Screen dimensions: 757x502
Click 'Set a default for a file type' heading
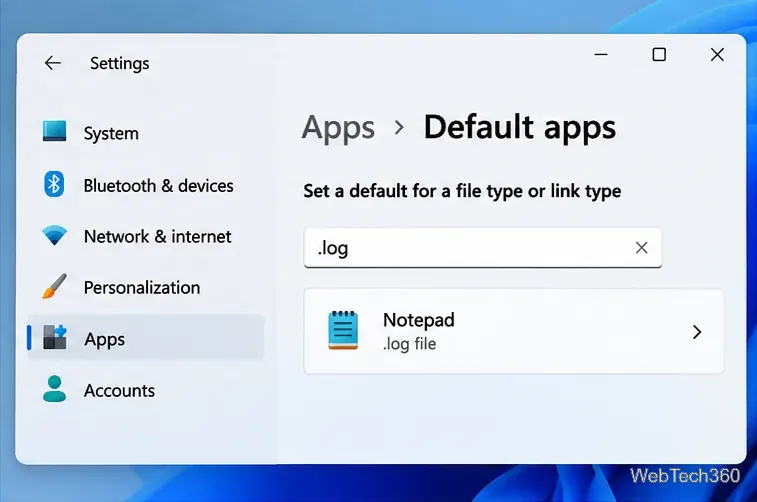point(462,191)
